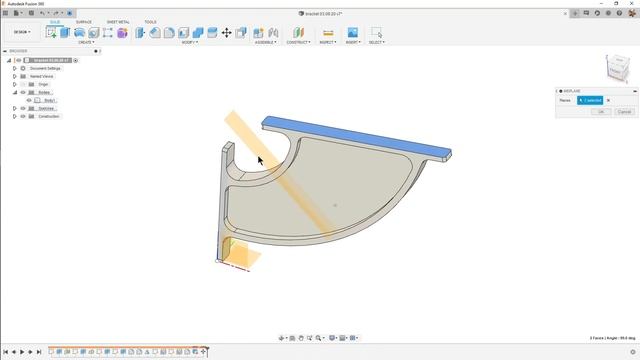The image size is (640, 360).
Task: Toggle visibility of the Bodies folder
Action: tap(23, 92)
